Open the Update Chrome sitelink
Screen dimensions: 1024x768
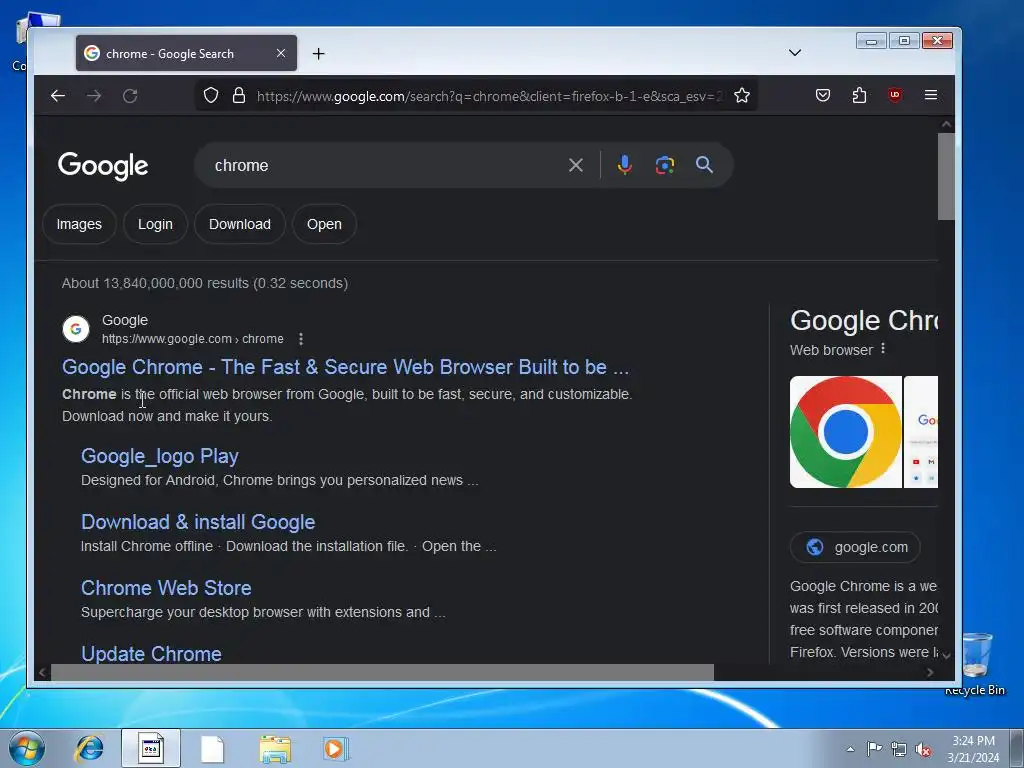coord(151,654)
